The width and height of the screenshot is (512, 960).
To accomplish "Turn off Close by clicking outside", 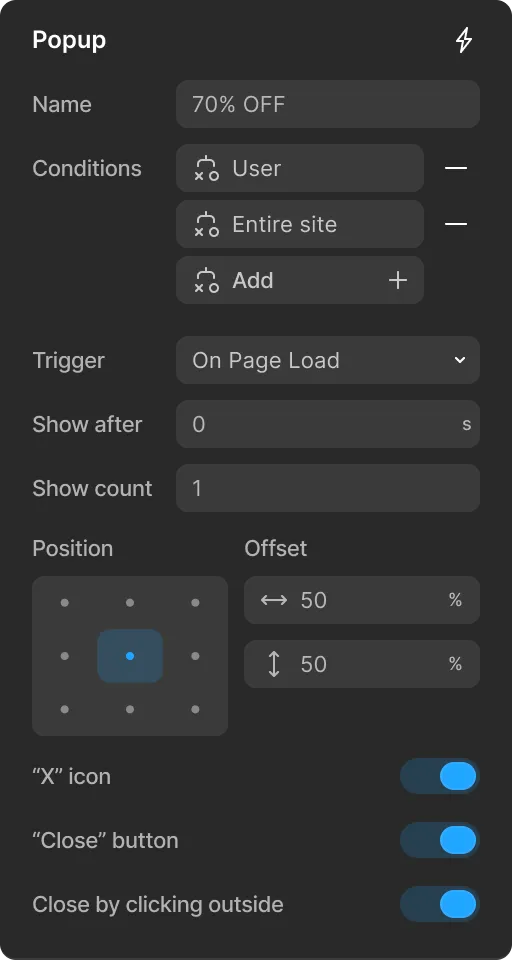I will 439,904.
